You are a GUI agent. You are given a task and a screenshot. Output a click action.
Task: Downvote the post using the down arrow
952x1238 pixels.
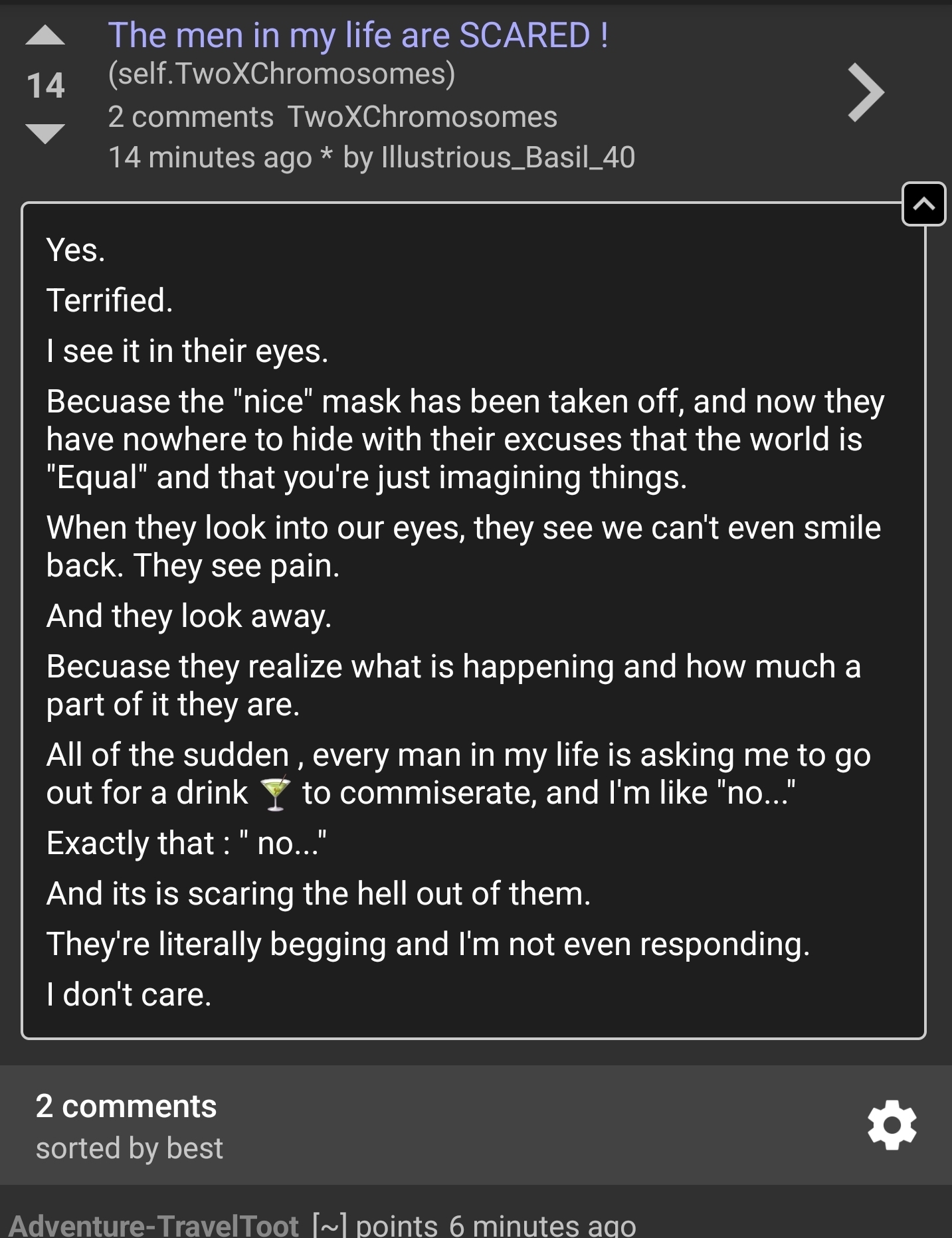click(45, 133)
